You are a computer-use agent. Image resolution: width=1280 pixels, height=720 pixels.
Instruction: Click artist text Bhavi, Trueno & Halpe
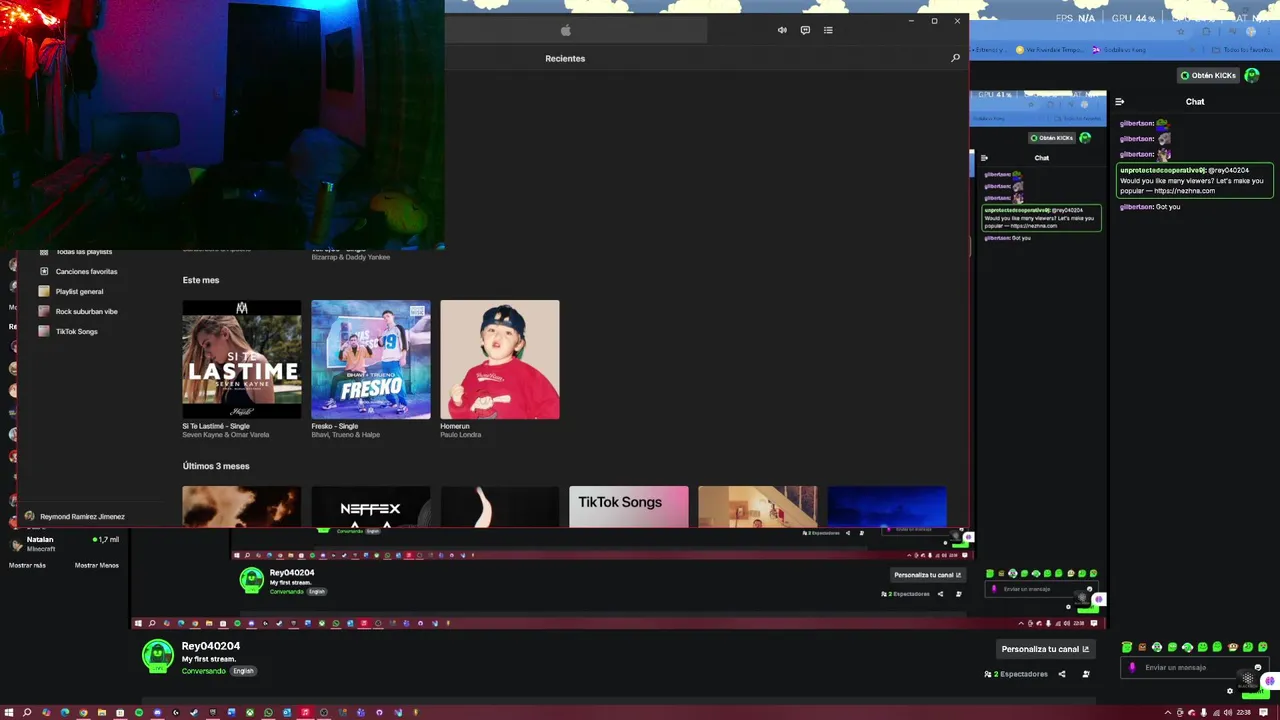346,435
